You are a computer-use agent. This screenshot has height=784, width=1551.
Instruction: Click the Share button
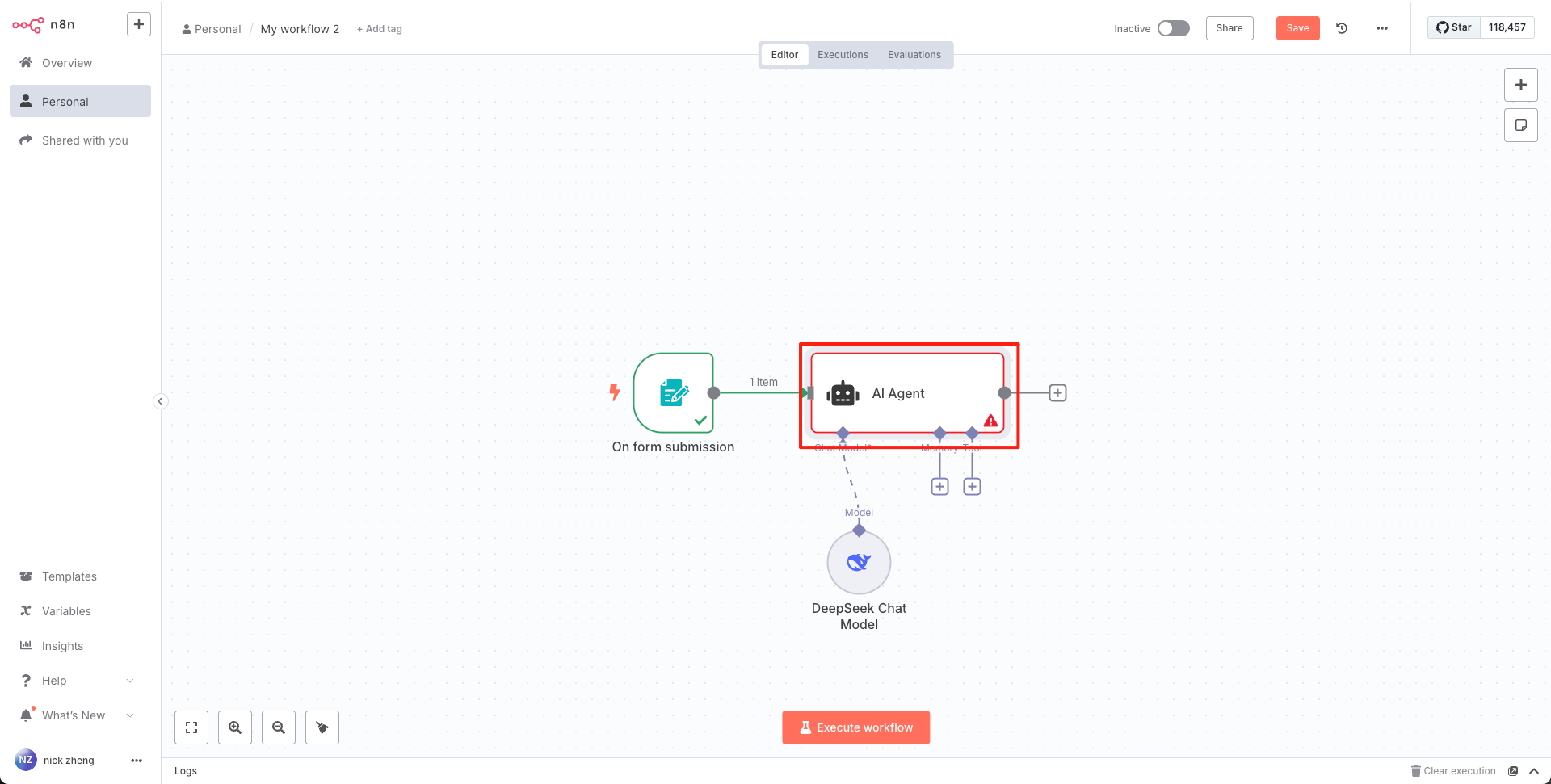(1229, 28)
